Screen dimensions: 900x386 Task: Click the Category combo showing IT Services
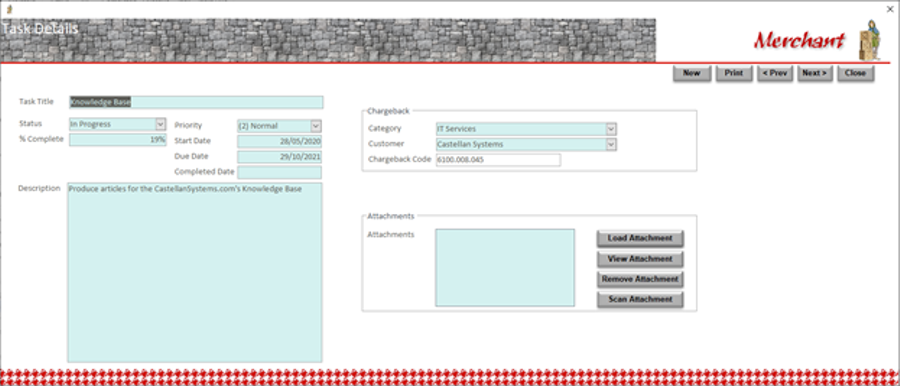pyautogui.click(x=526, y=129)
